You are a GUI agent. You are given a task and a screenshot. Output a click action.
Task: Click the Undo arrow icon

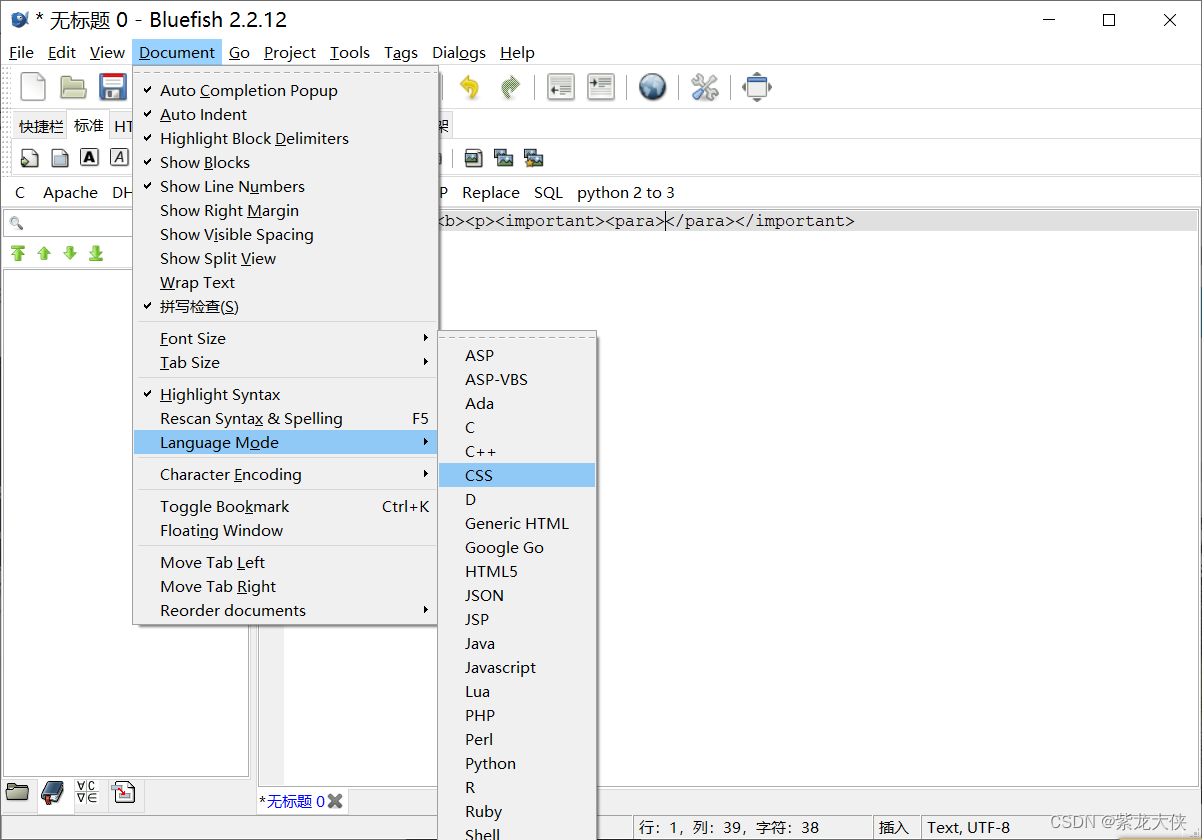pos(469,87)
